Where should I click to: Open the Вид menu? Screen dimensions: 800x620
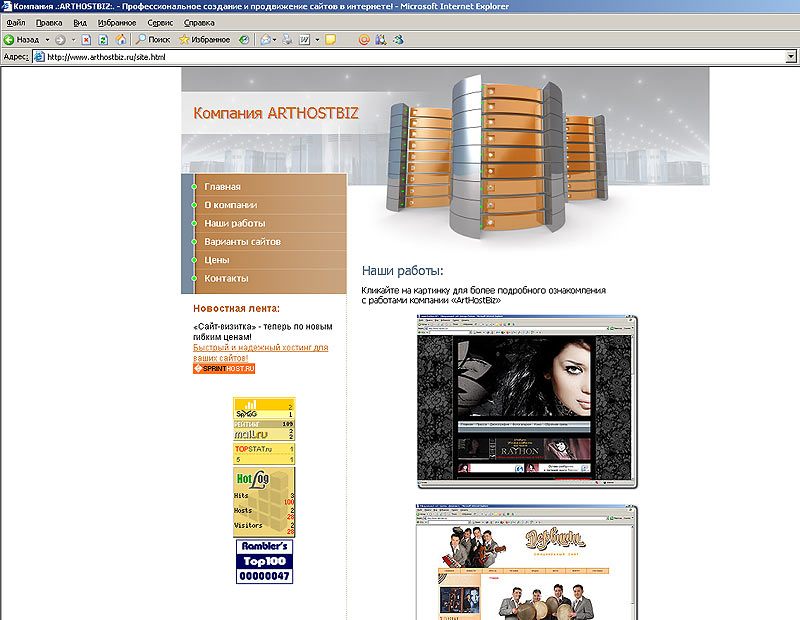(80, 22)
